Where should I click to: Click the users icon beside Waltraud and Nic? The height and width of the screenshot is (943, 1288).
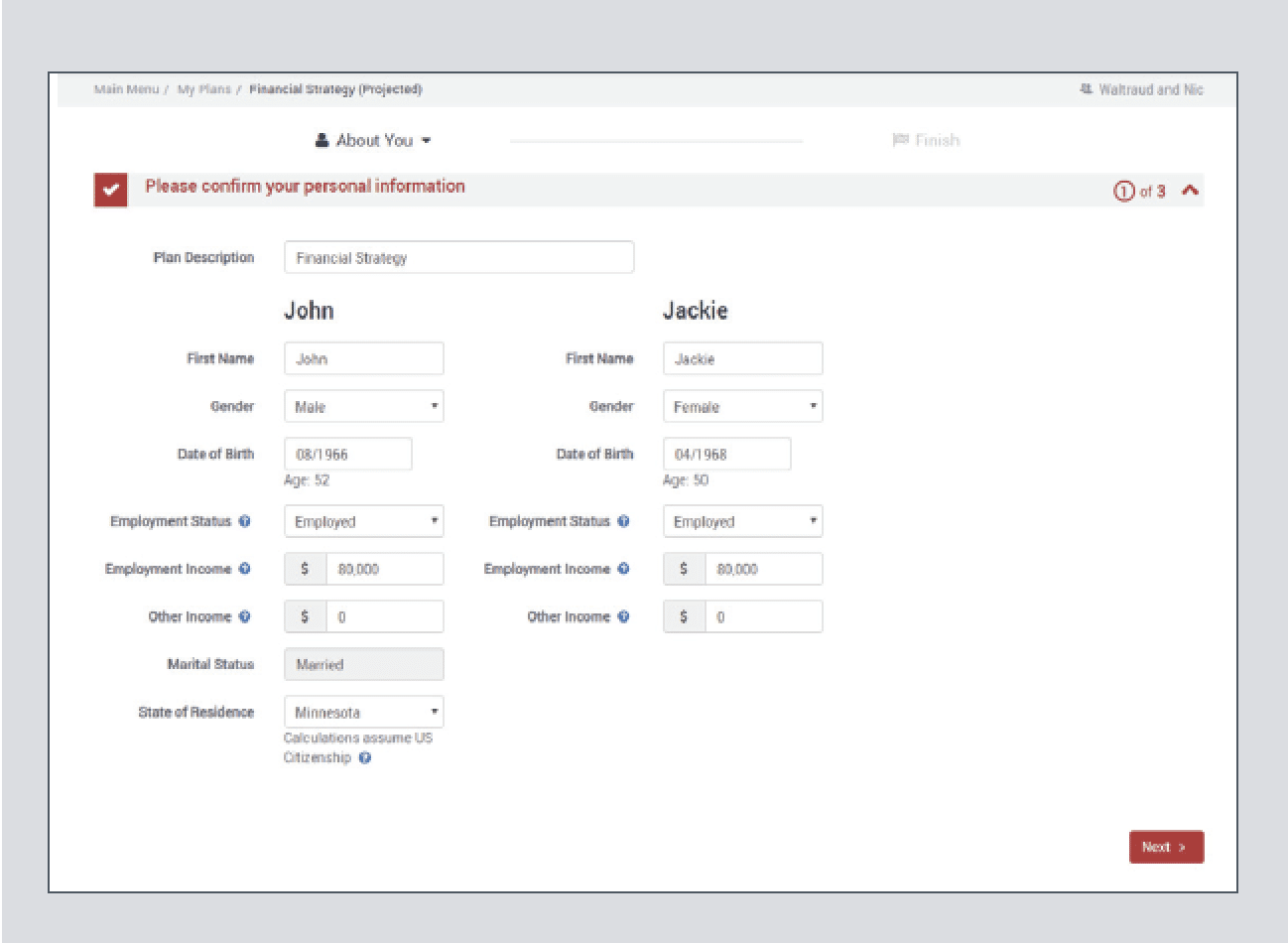pyautogui.click(x=1086, y=89)
